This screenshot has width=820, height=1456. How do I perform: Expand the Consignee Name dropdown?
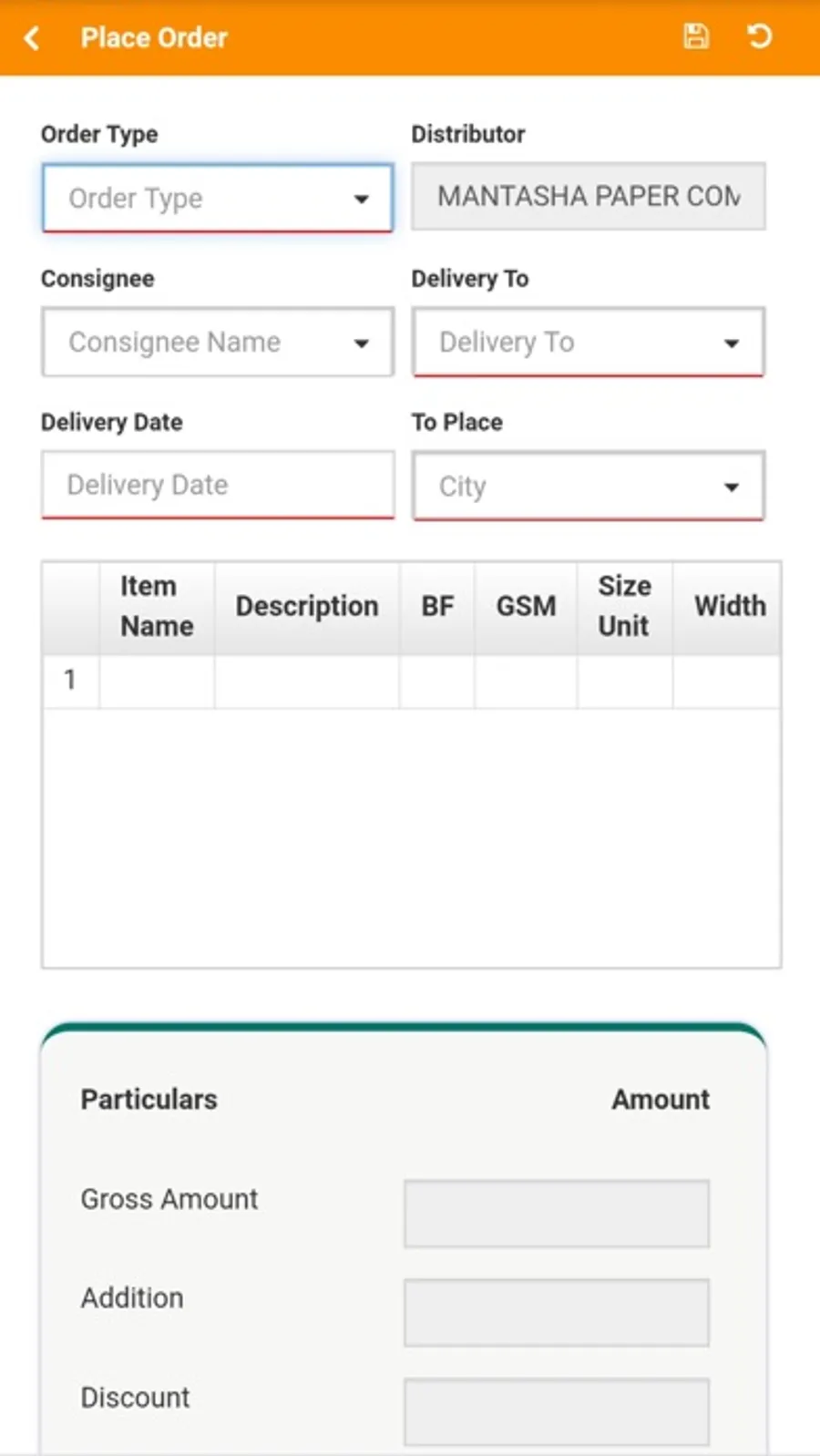pos(218,342)
